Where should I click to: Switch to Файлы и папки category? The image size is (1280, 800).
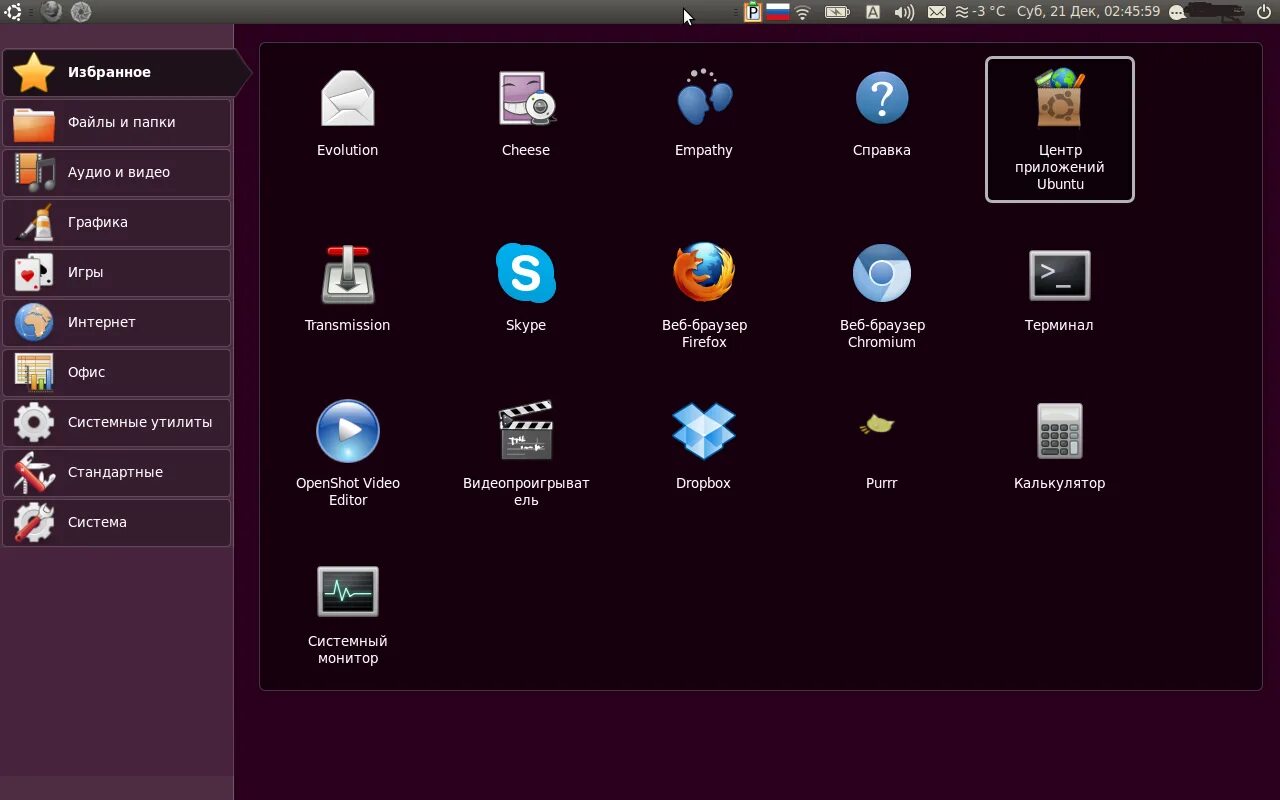[117, 122]
